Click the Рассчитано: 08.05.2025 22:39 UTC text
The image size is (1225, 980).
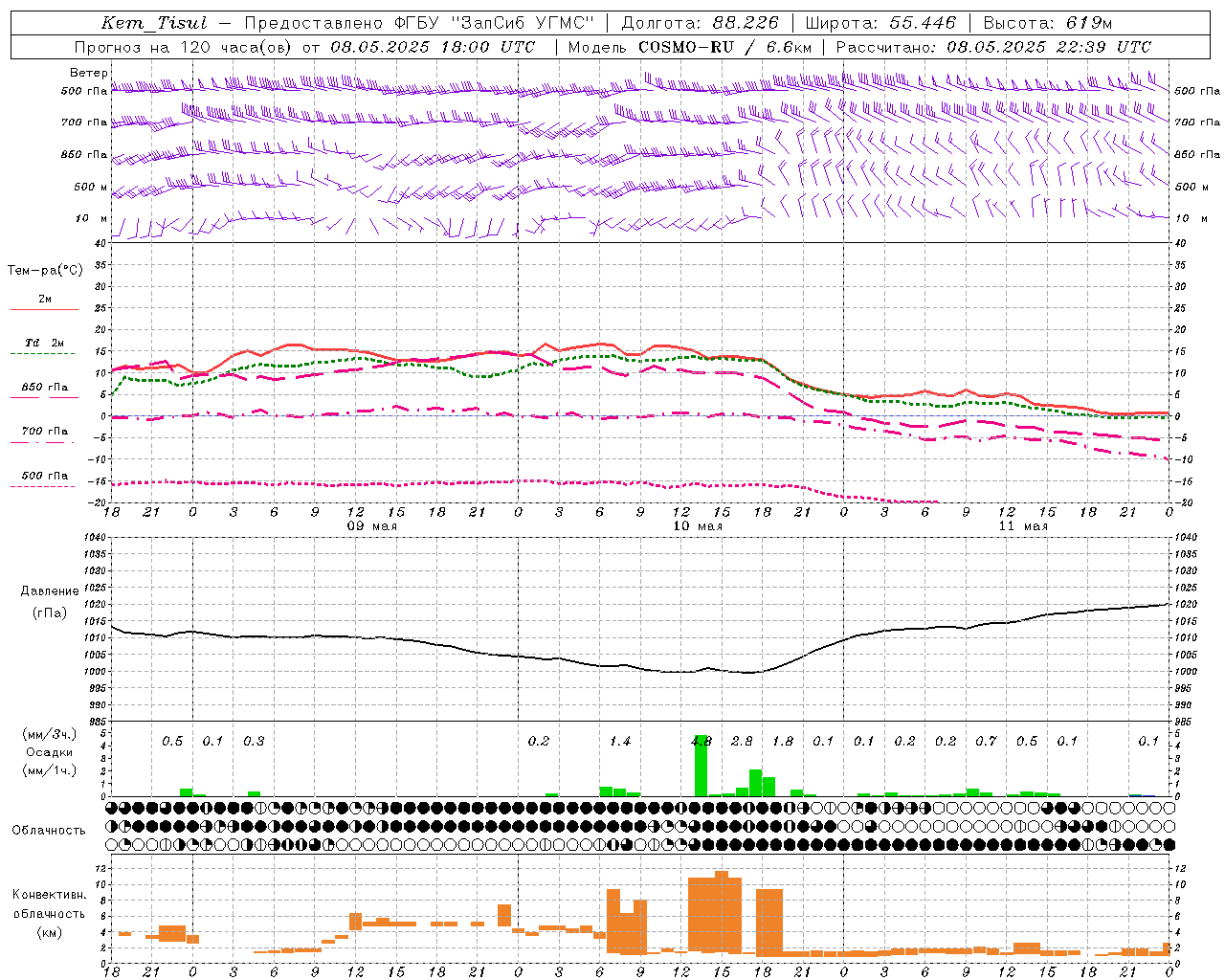pyautogui.click(x=993, y=47)
